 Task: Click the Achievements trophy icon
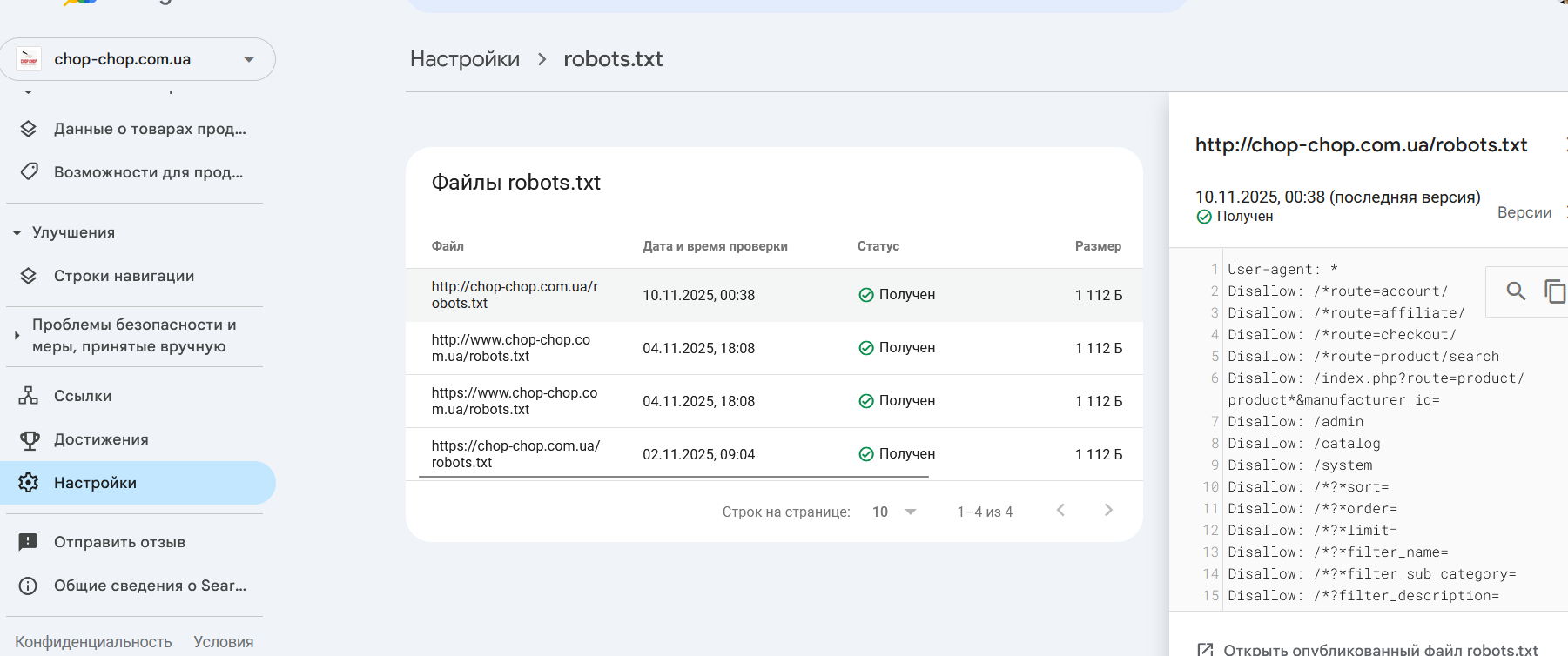[29, 440]
